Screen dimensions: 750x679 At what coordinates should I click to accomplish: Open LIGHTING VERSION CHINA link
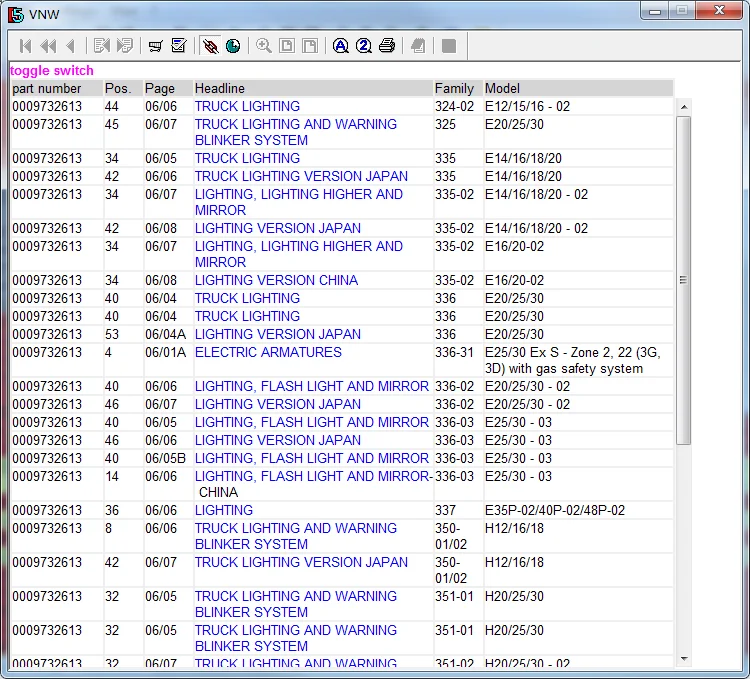tap(276, 280)
